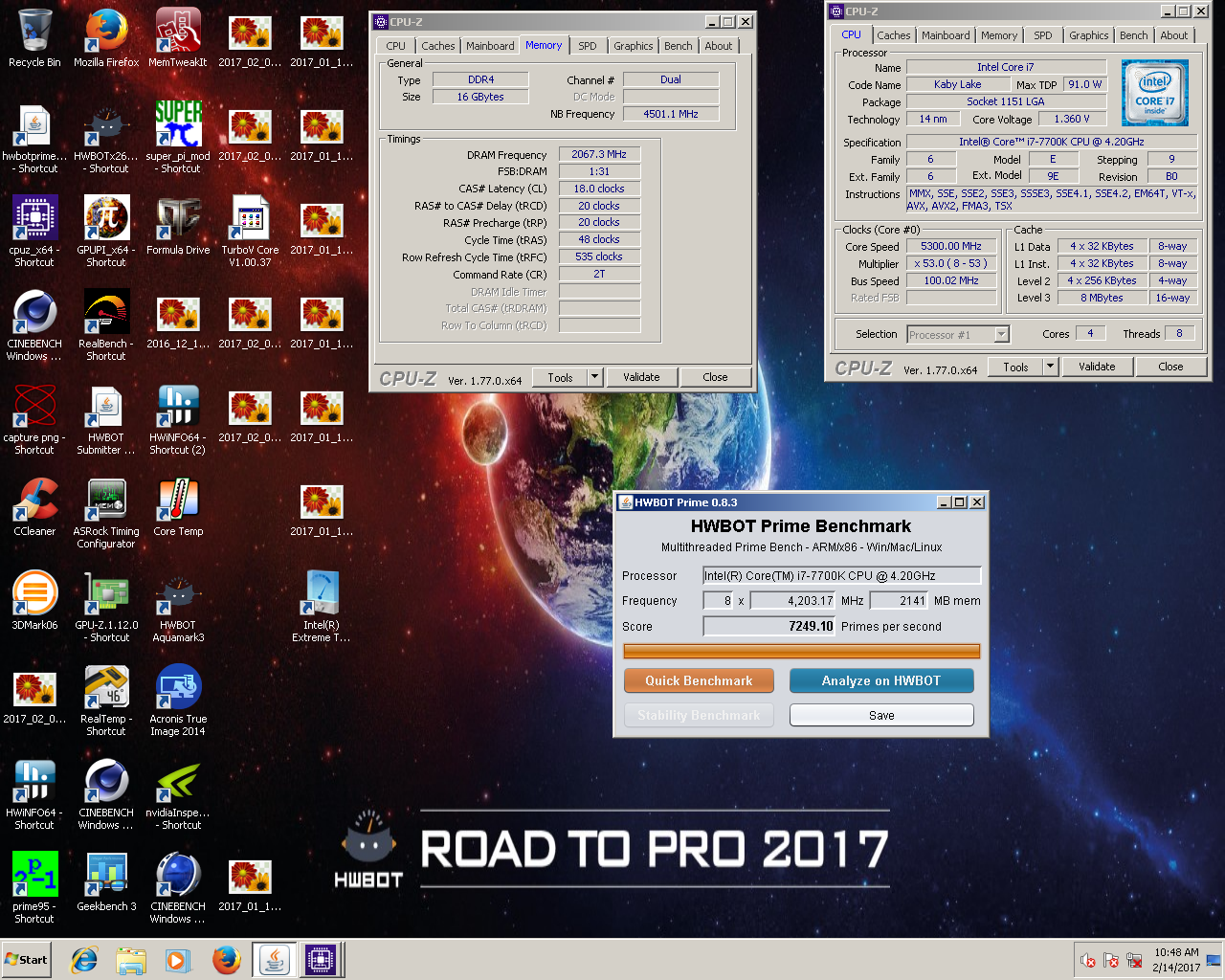Open ASRock Timing Configurator icon
1225x980 pixels.
pyautogui.click(x=106, y=513)
